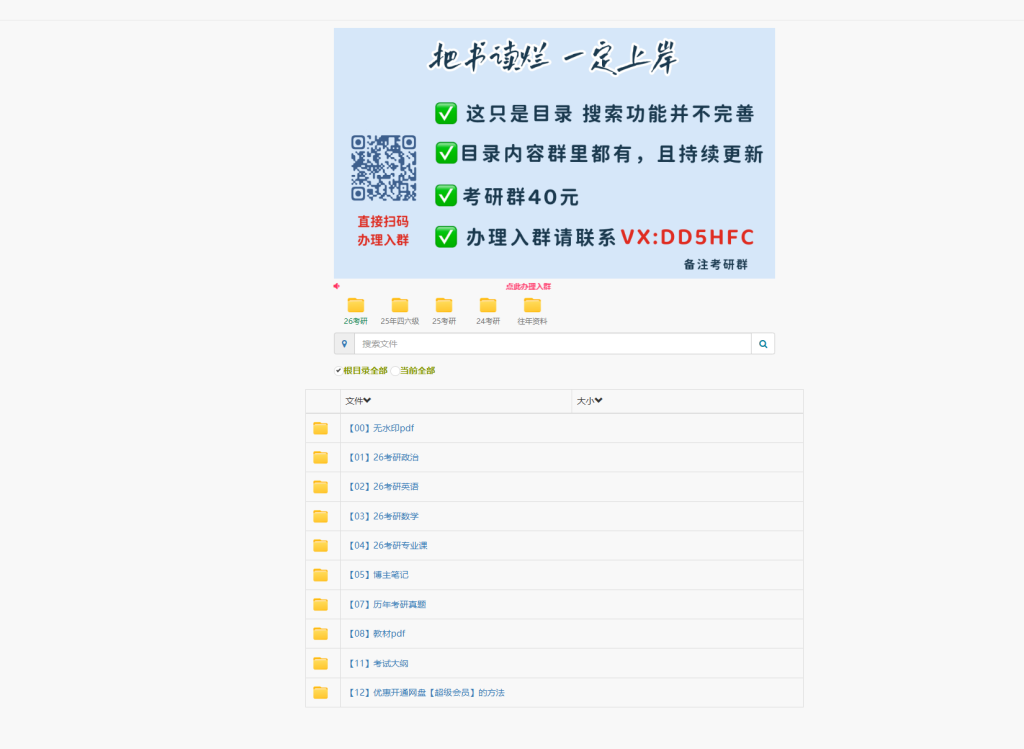
Task: Open 【12】优惠开通网盘【超级会员】的方法 link
Action: click(x=426, y=693)
